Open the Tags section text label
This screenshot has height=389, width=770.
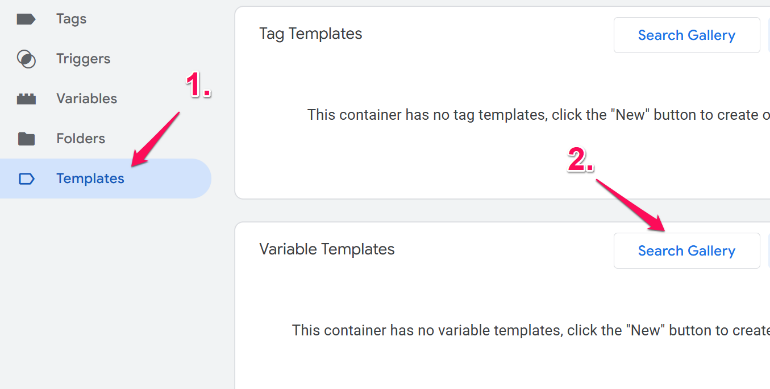pyautogui.click(x=71, y=19)
